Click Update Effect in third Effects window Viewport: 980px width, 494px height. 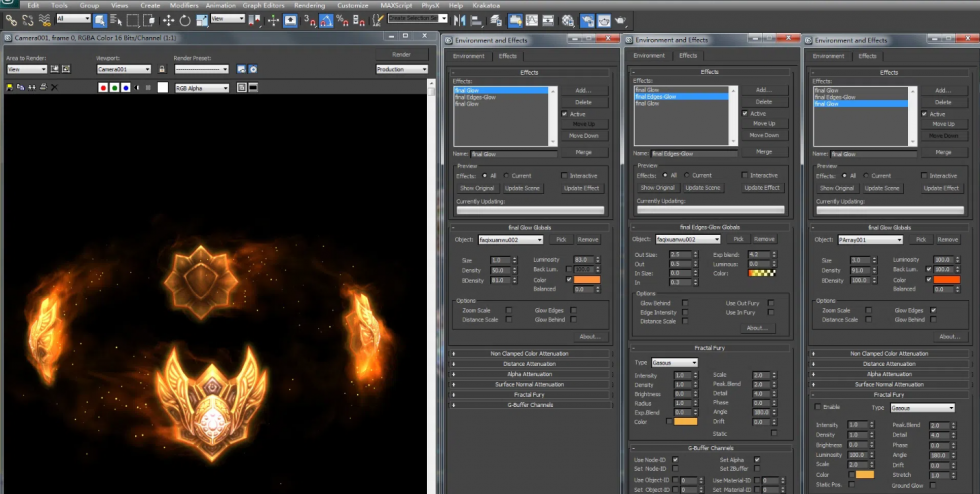pos(941,188)
